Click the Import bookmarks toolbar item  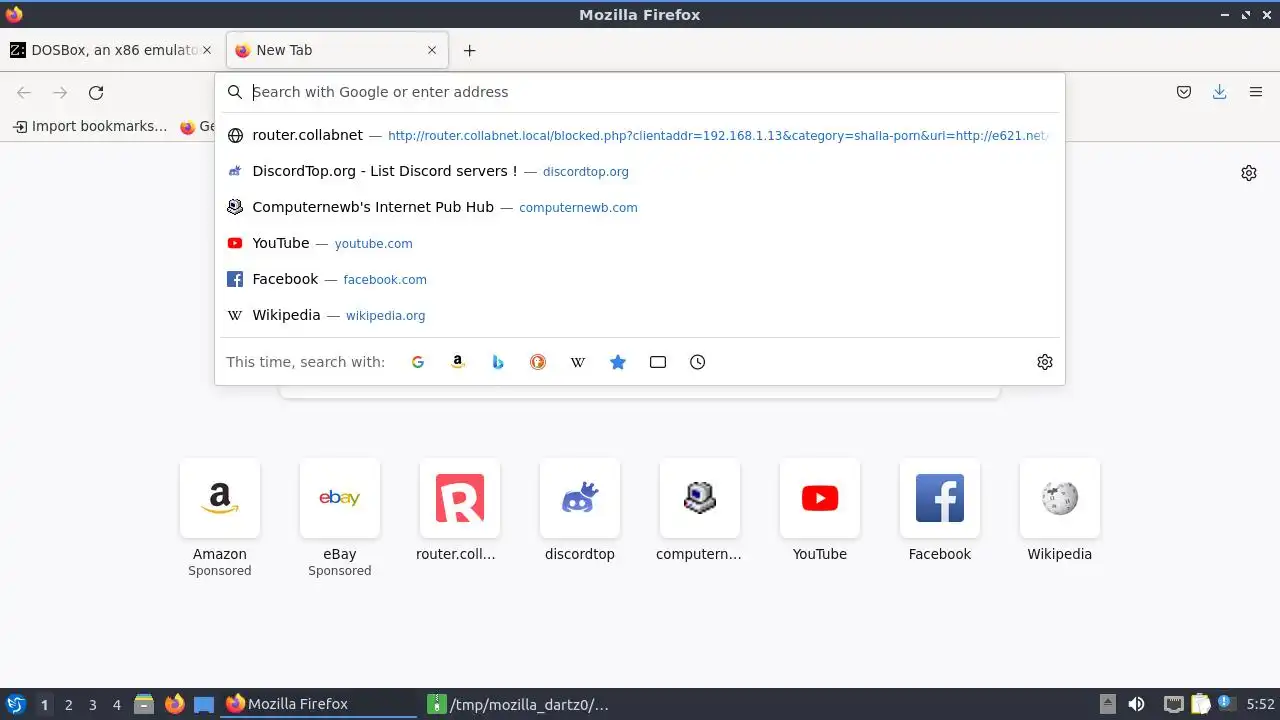(90, 126)
